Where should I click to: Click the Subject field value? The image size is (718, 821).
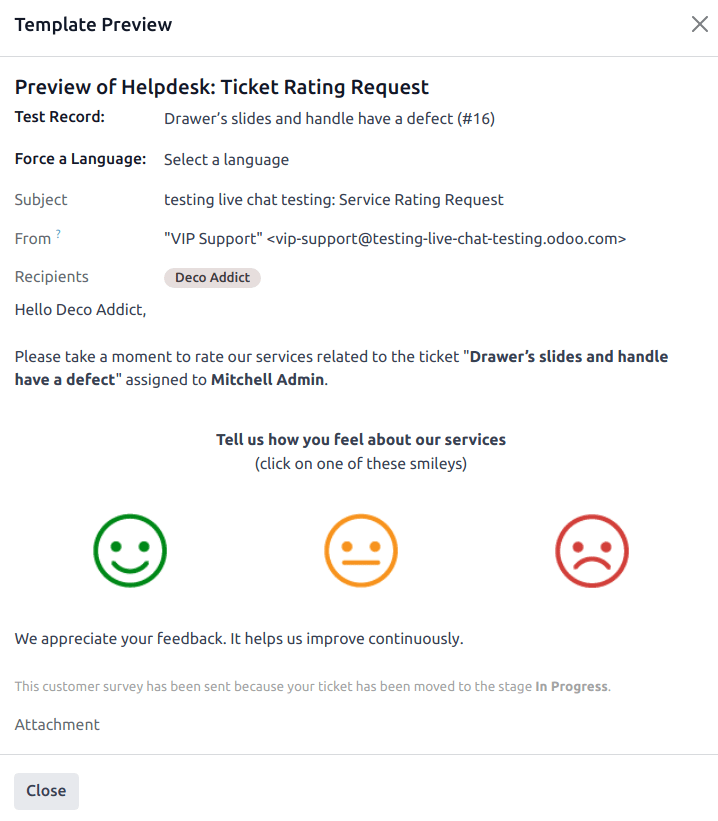[334, 199]
